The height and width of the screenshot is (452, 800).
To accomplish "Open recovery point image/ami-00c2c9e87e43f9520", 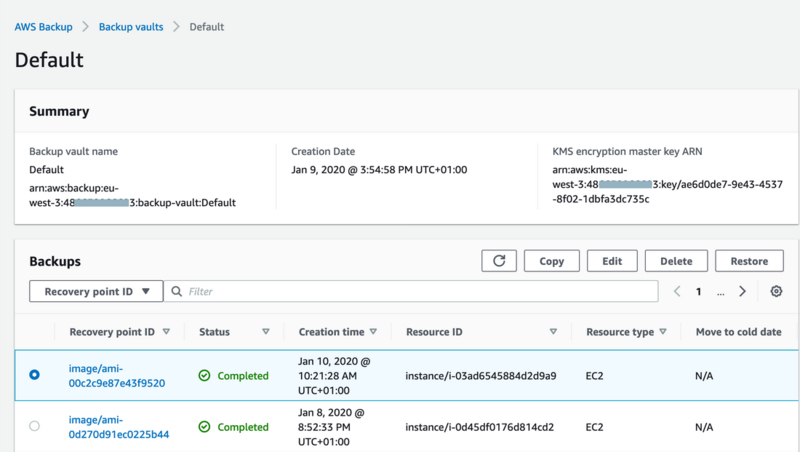I will tap(117, 376).
